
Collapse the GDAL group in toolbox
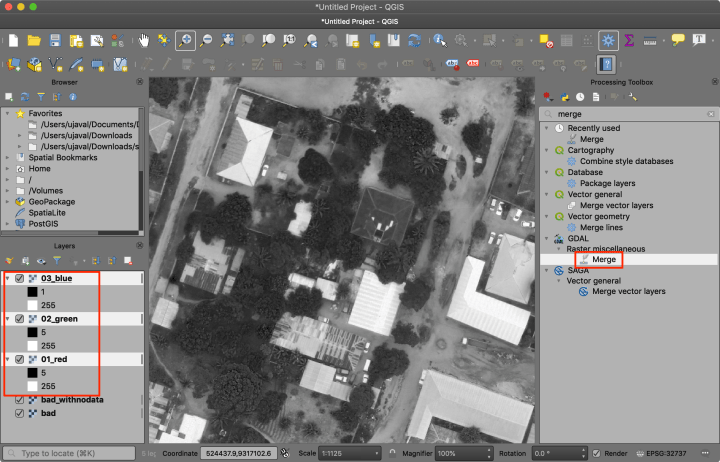(547, 239)
